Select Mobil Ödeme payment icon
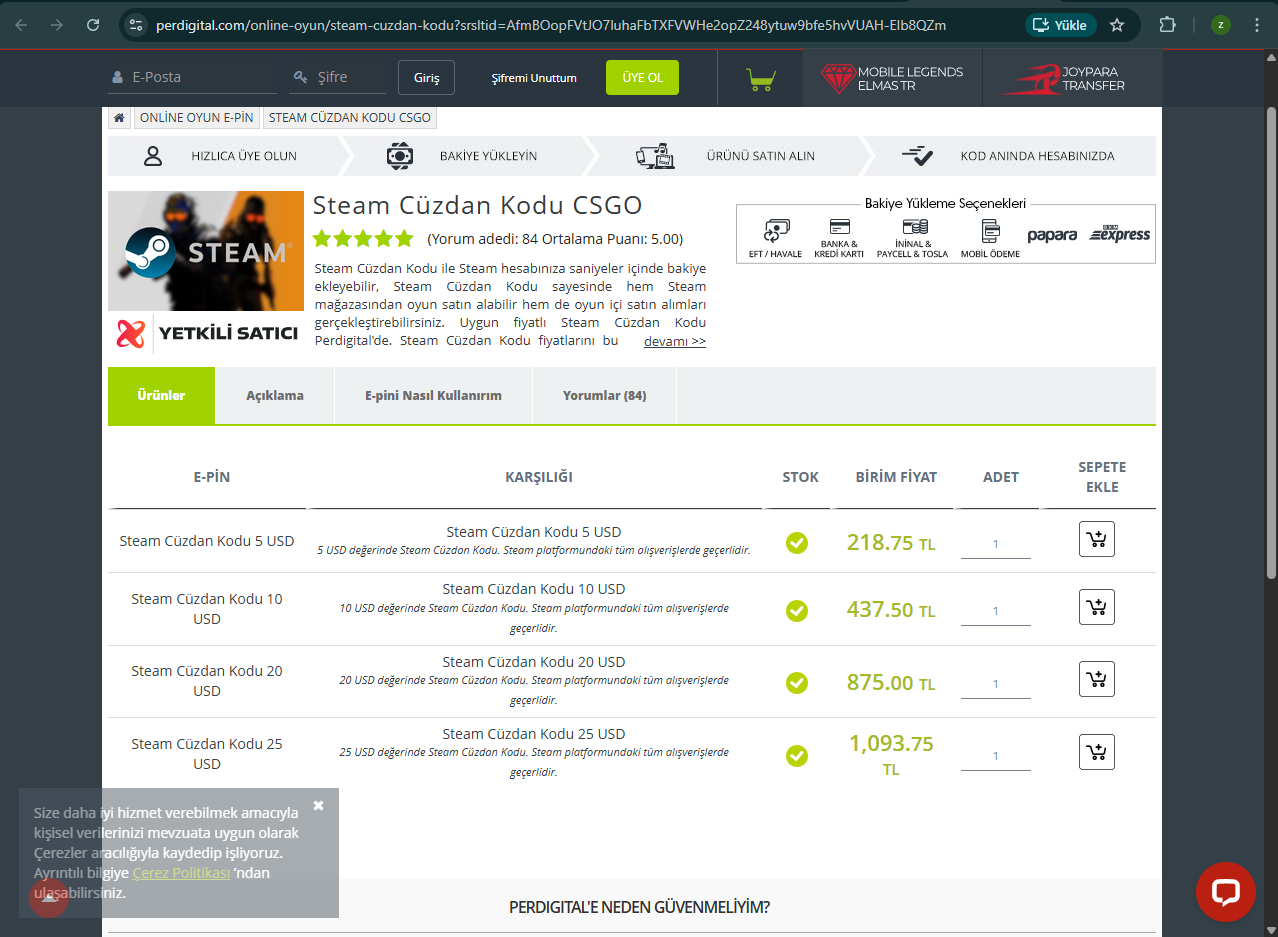 pos(991,238)
